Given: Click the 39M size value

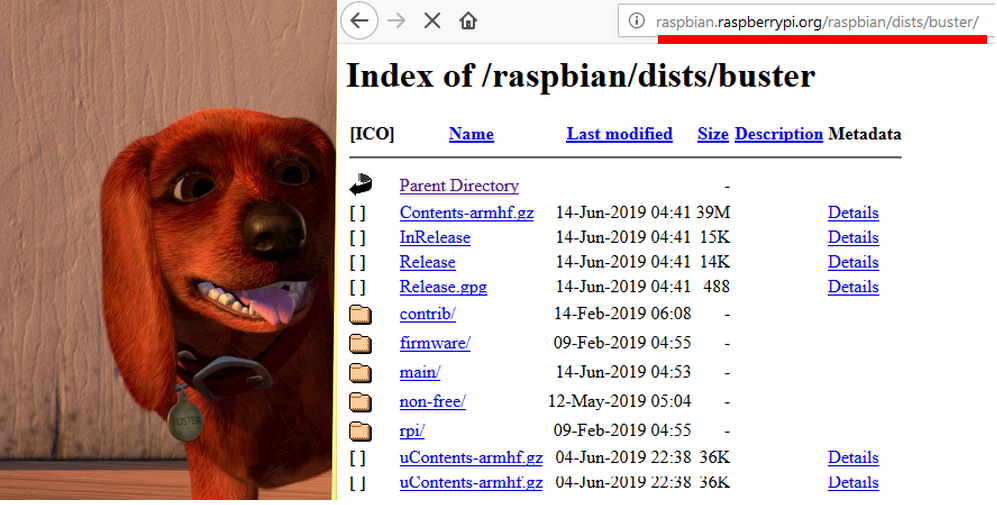Looking at the screenshot, I should (x=713, y=212).
